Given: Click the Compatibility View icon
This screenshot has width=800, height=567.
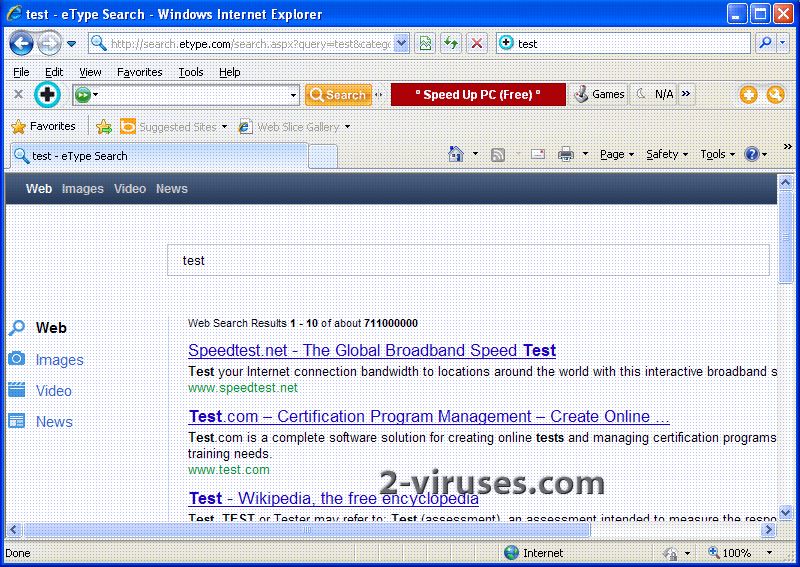Looking at the screenshot, I should coord(425,44).
